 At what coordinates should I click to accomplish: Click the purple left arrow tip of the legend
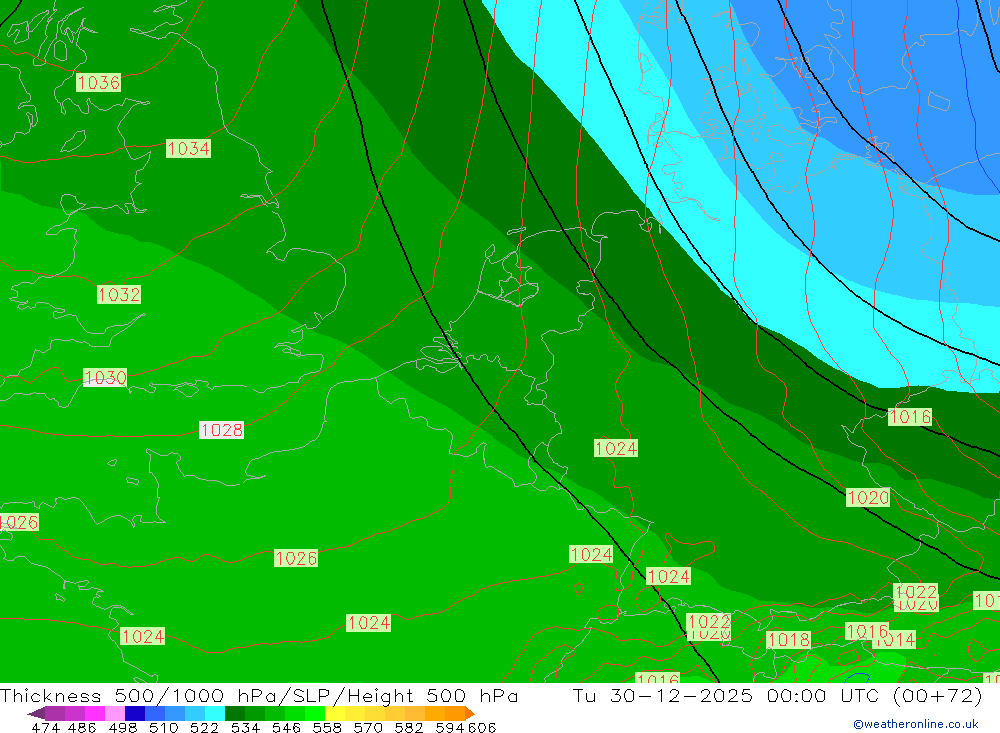coord(36,713)
